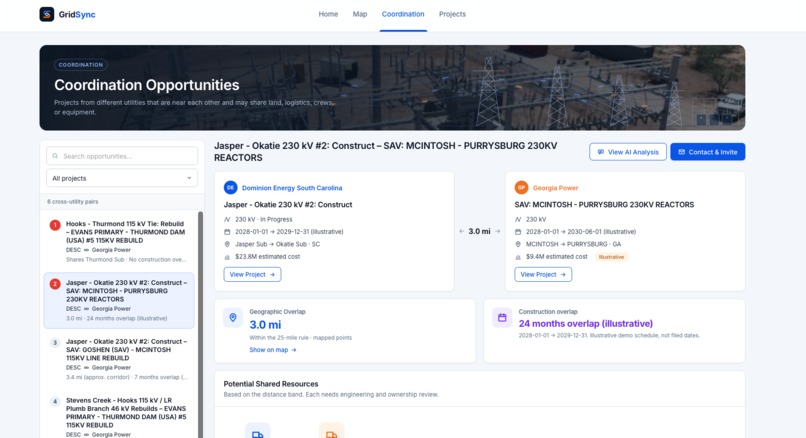Click the cost icon beside $23.8M
Screen dimensions: 806x438
(x=227, y=257)
